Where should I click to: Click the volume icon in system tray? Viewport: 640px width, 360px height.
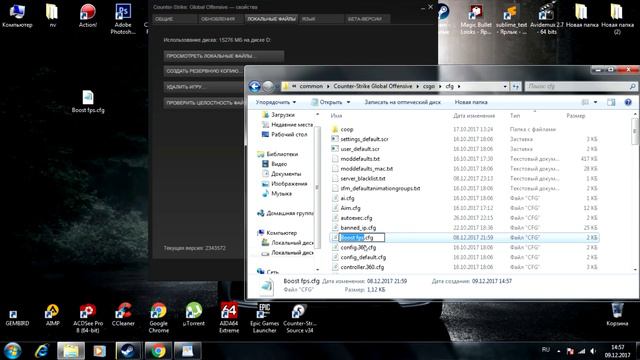(593, 351)
